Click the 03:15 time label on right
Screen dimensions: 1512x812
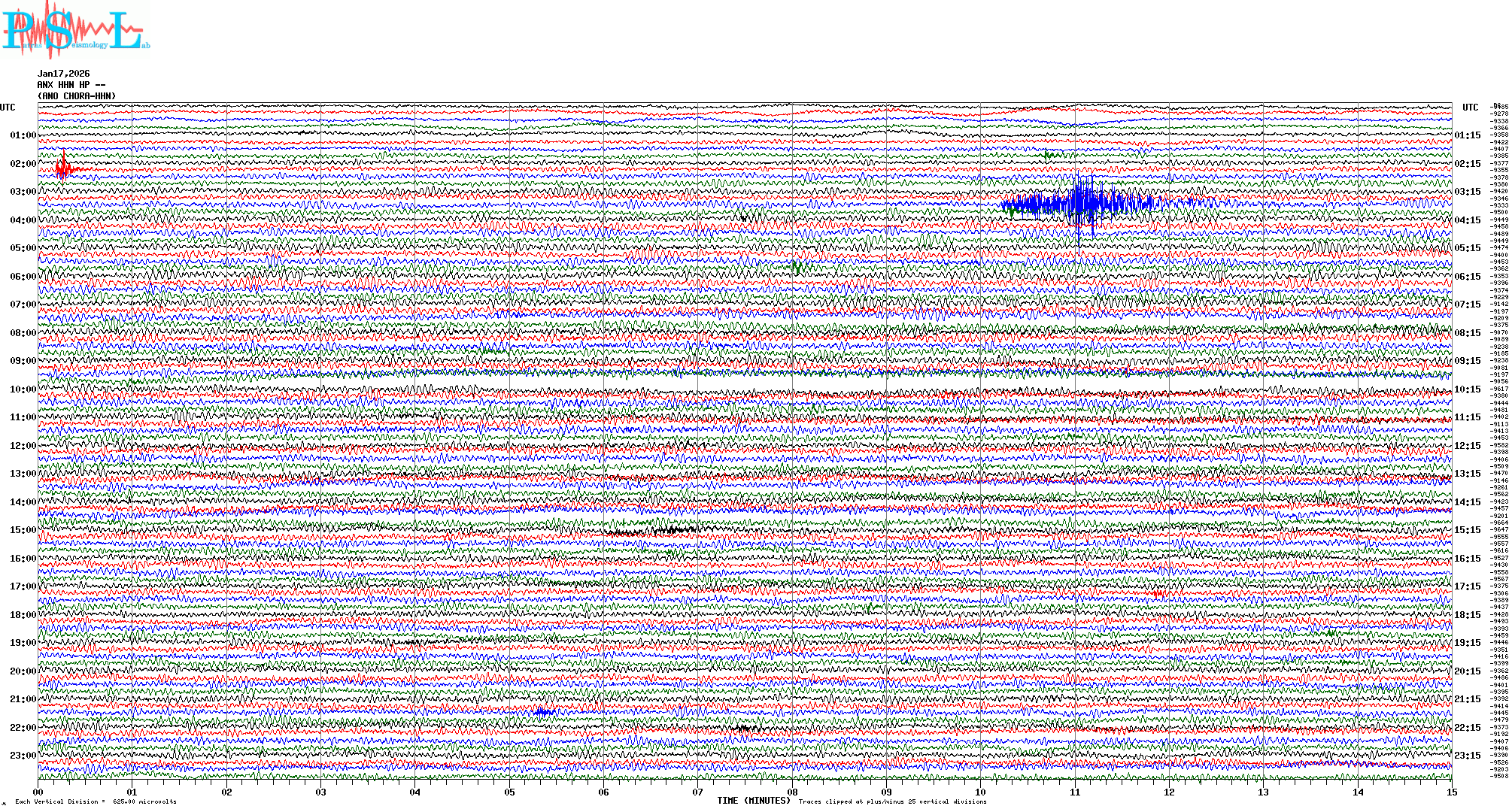(x=1467, y=192)
